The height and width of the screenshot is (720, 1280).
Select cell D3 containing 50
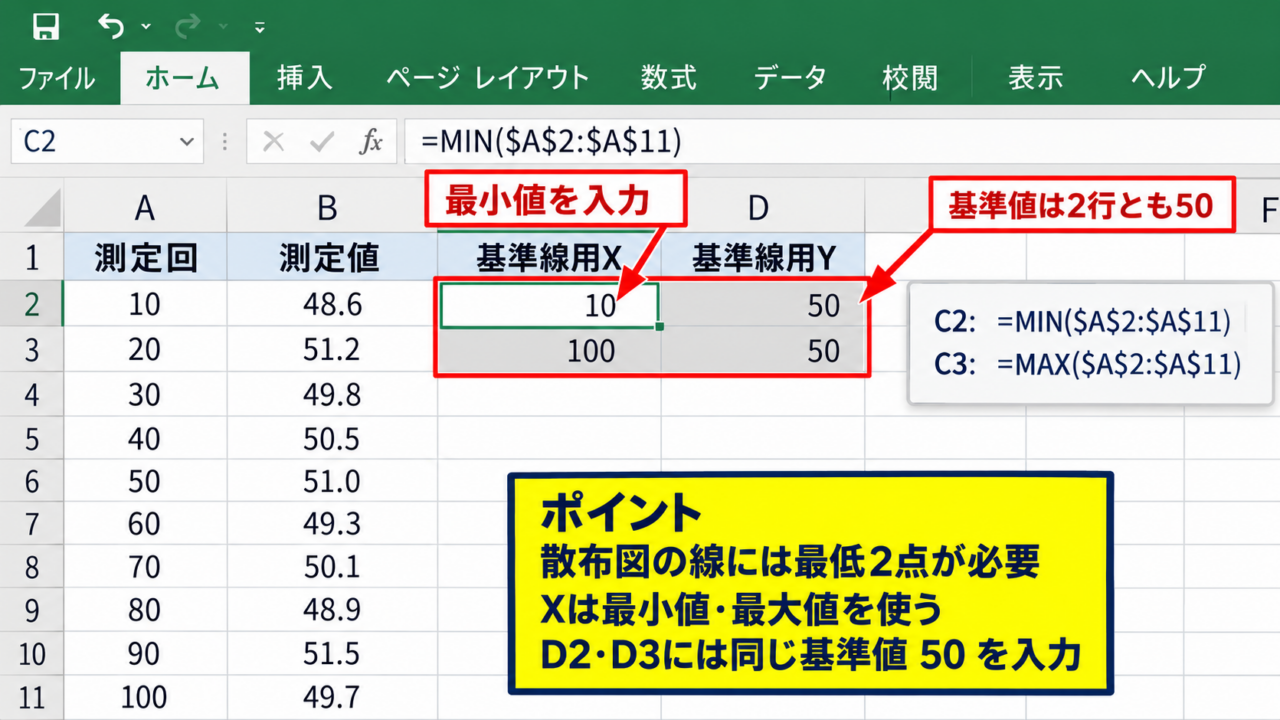tap(764, 351)
